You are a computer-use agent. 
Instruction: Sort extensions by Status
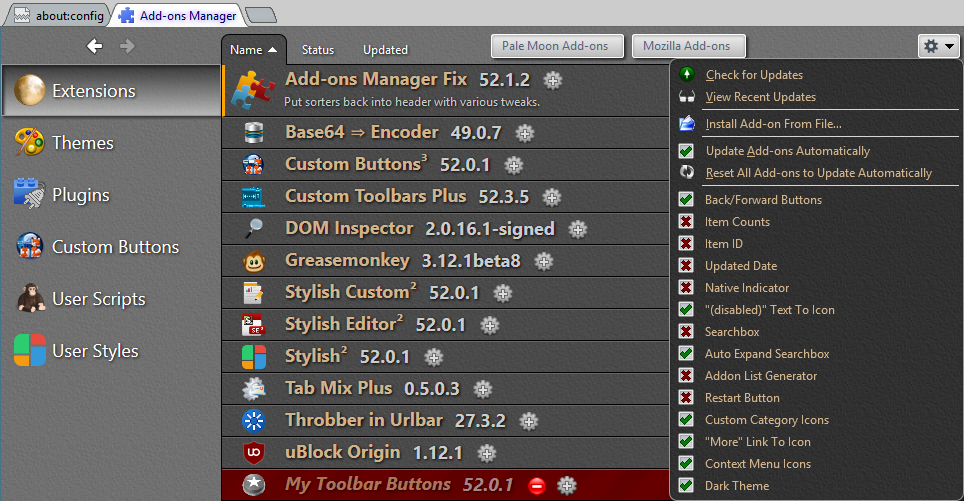[318, 50]
